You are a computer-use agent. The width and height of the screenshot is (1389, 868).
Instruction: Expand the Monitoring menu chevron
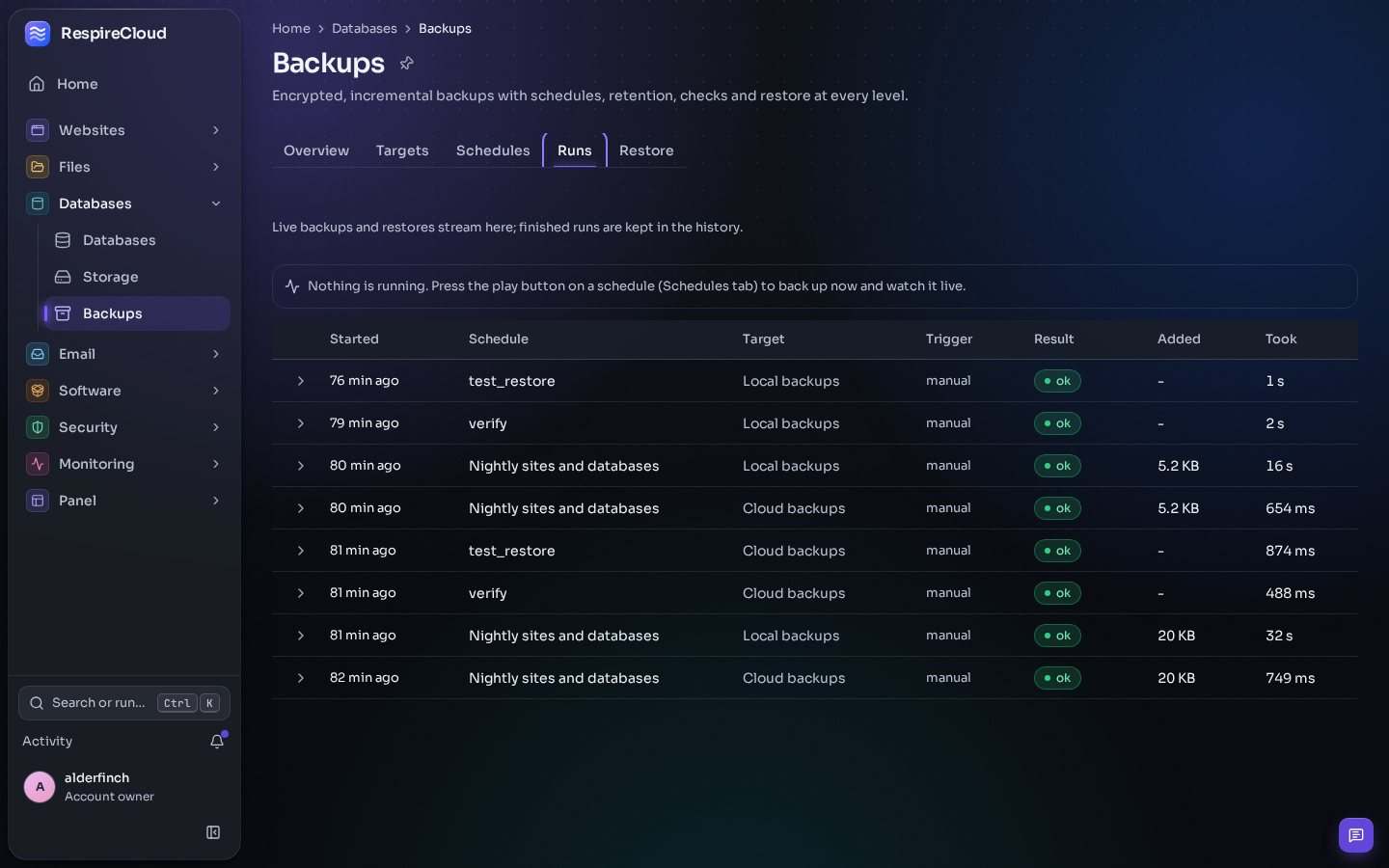point(216,464)
